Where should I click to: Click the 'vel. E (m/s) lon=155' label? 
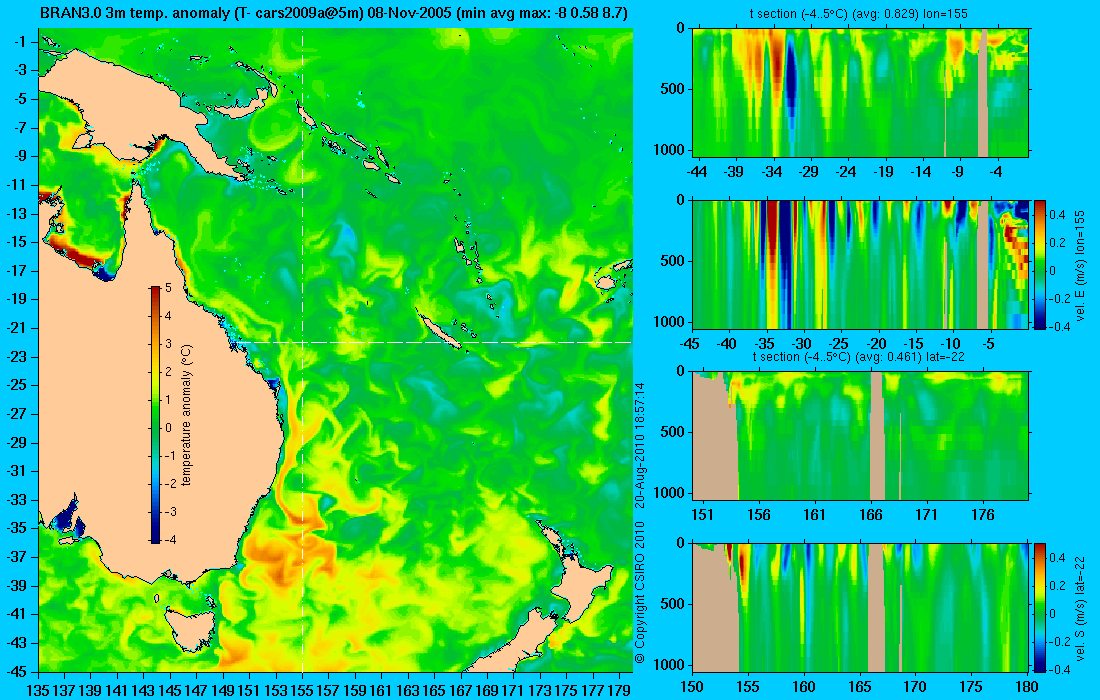(1081, 264)
